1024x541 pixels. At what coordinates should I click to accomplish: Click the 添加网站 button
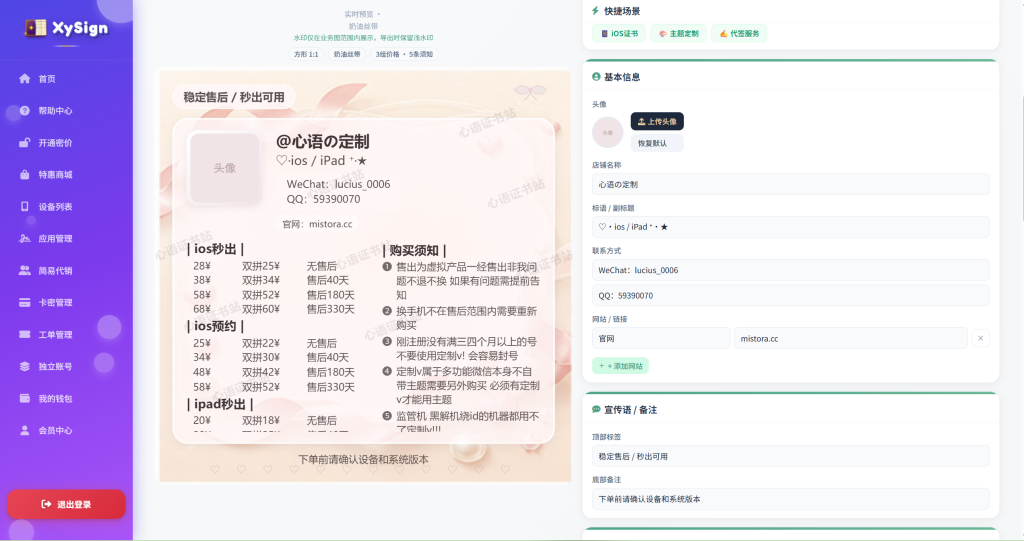620,366
